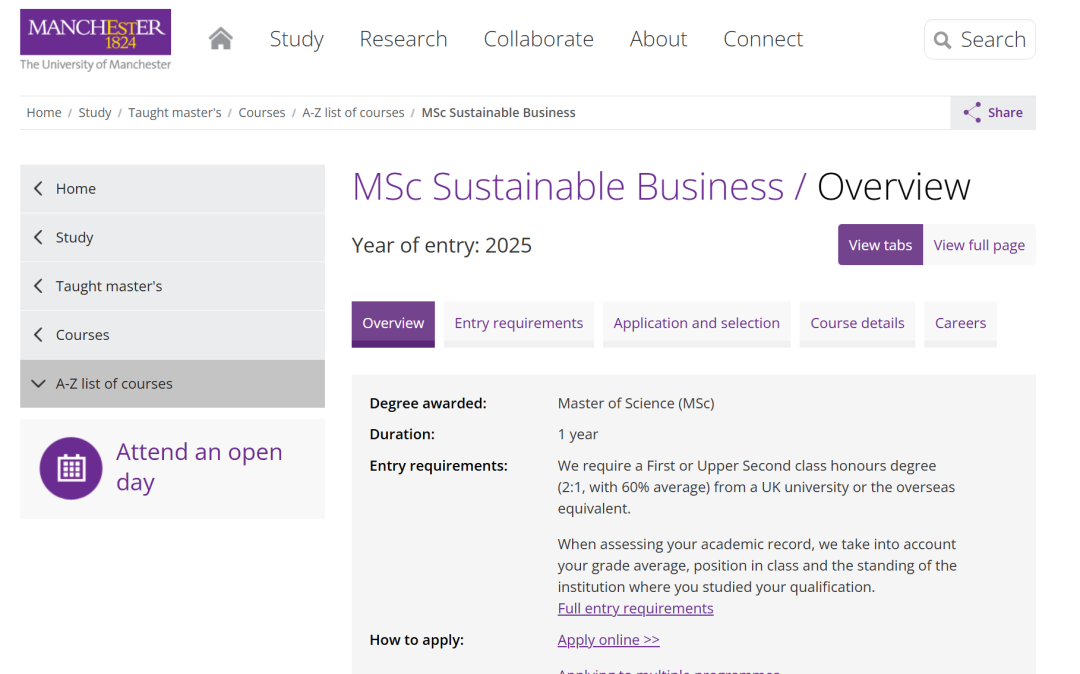1080x674 pixels.
Task: Open the home icon in the navigation bar
Action: pyautogui.click(x=220, y=39)
